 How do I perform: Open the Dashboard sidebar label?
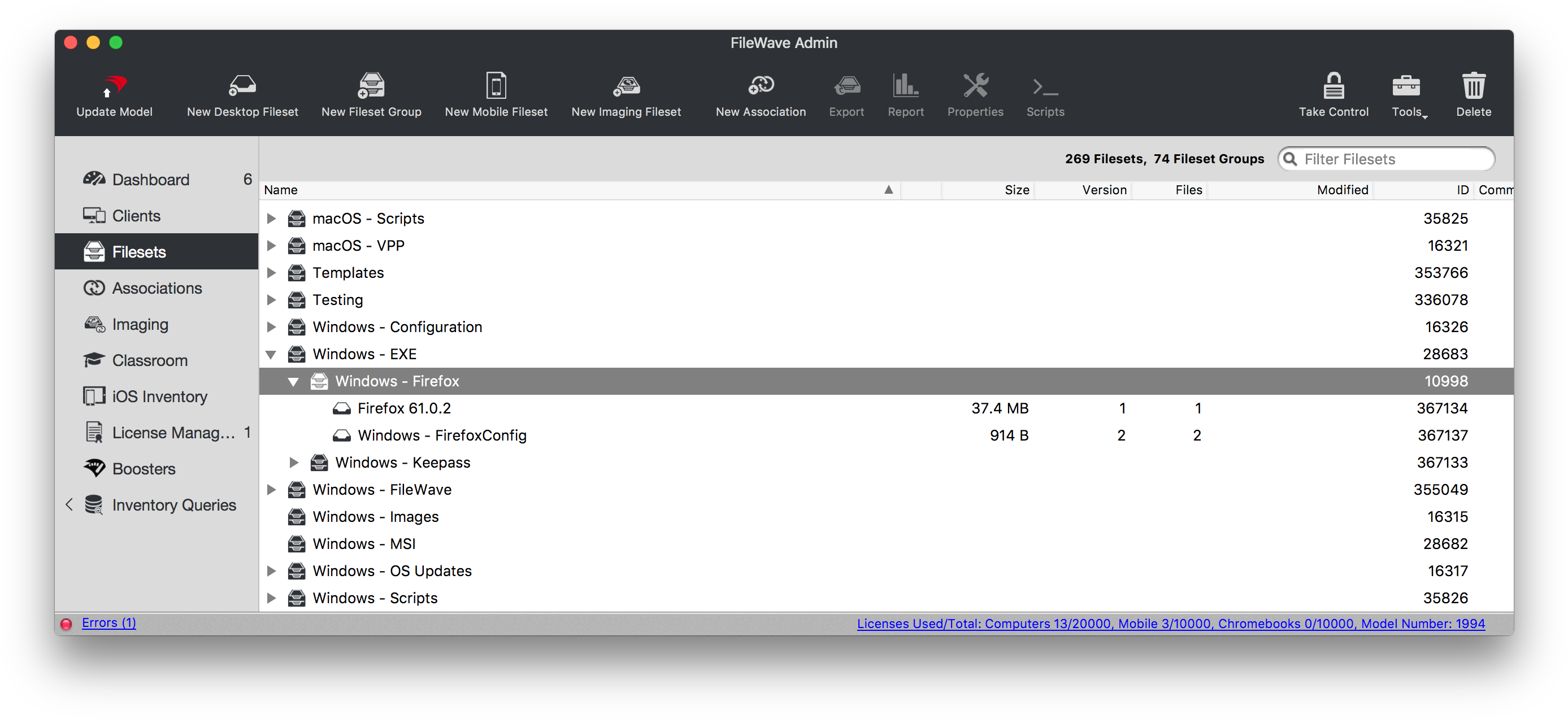(150, 180)
